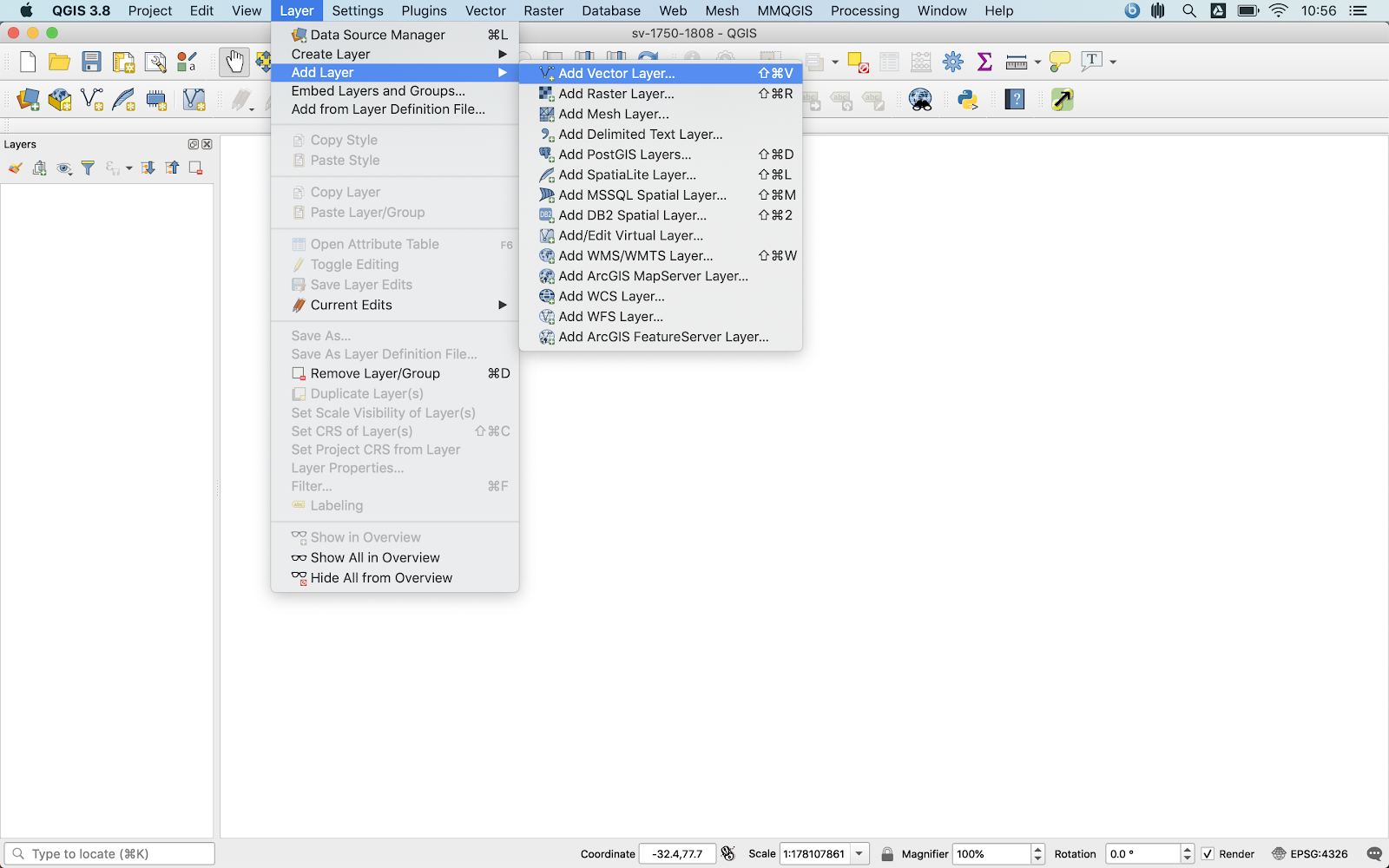The width and height of the screenshot is (1389, 868).
Task: Open Layer Styling panel brush icon
Action: pos(15,168)
